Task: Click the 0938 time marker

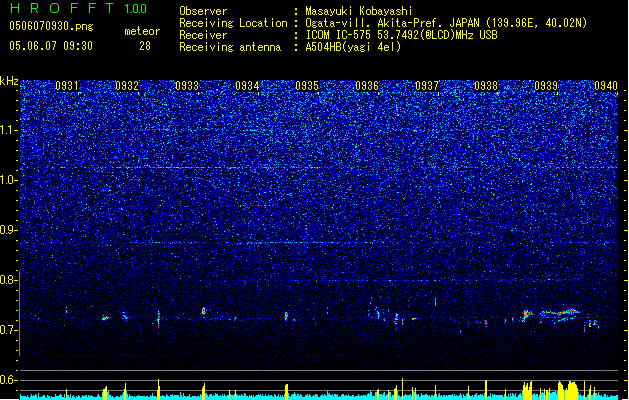Action: (486, 86)
